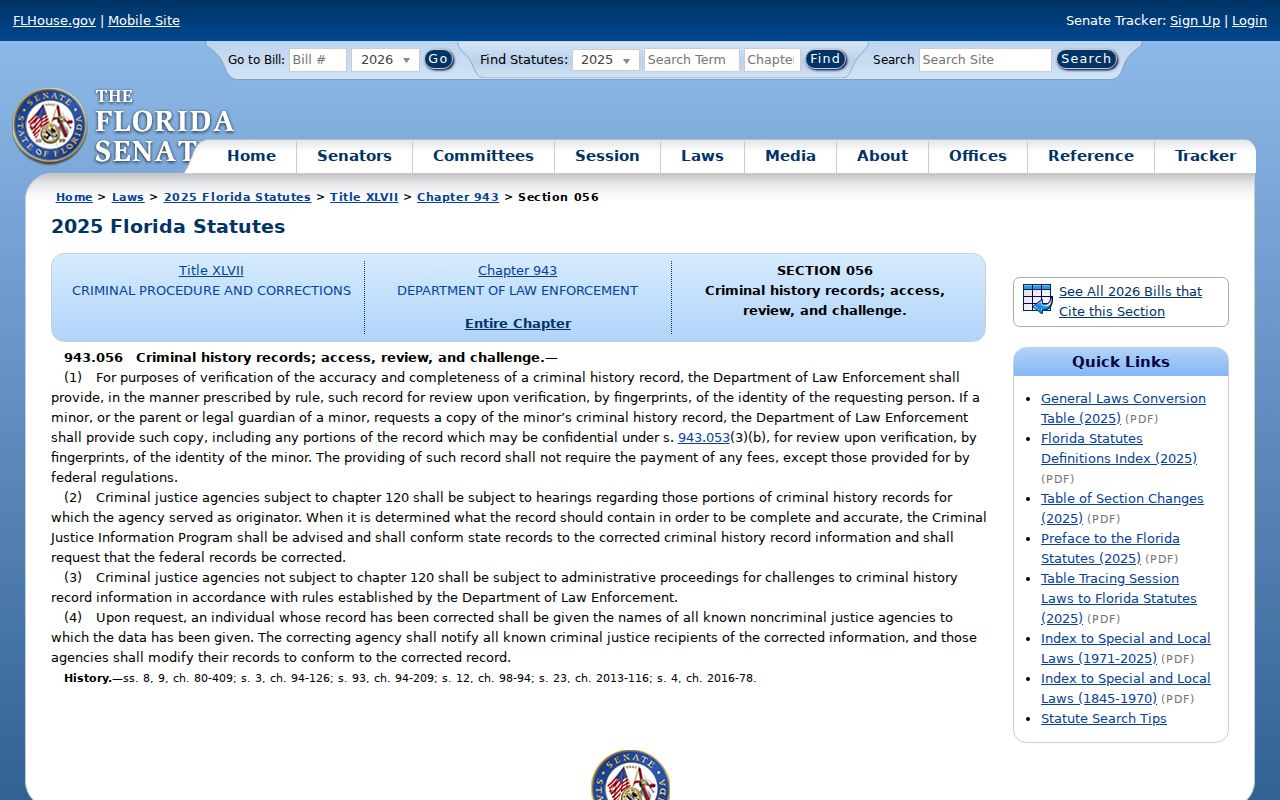The width and height of the screenshot is (1280, 800).
Task: Click the Bill # input field
Action: point(318,60)
